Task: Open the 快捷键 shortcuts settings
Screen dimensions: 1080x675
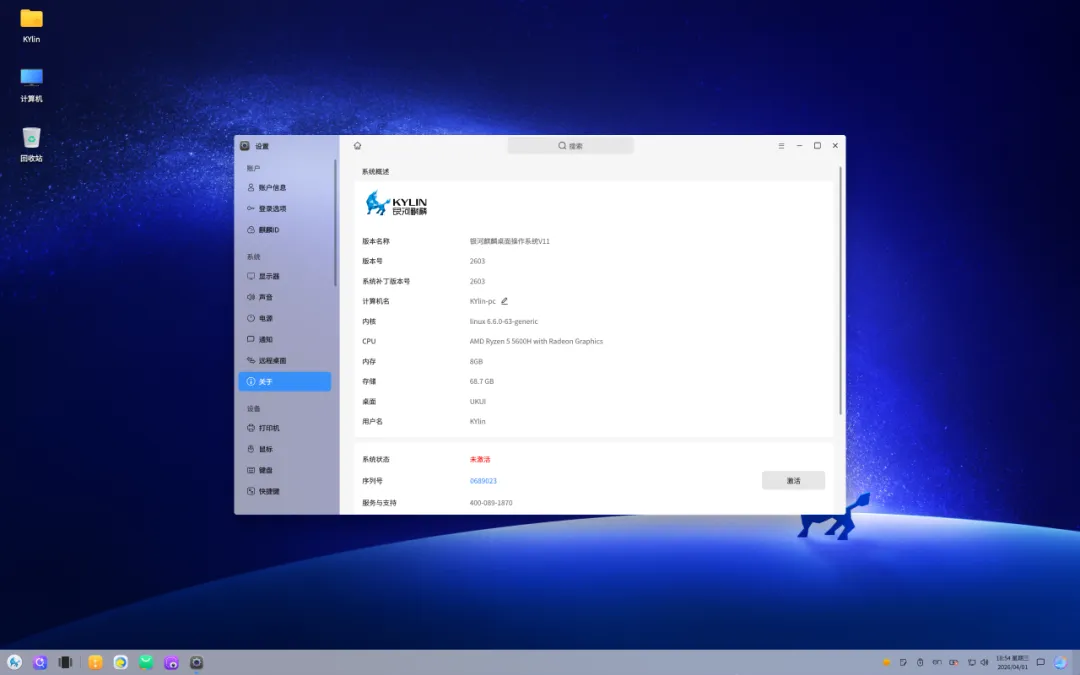Action: [x=284, y=491]
